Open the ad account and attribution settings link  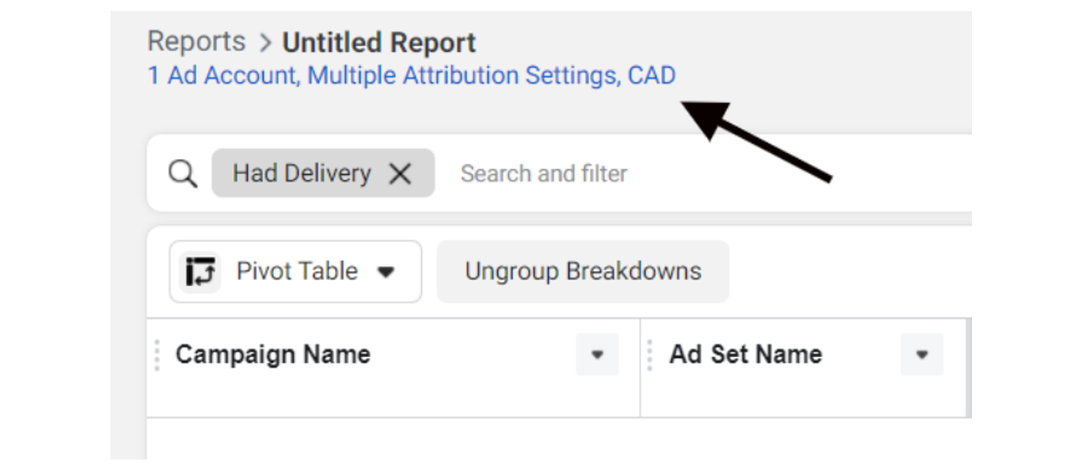coord(411,76)
